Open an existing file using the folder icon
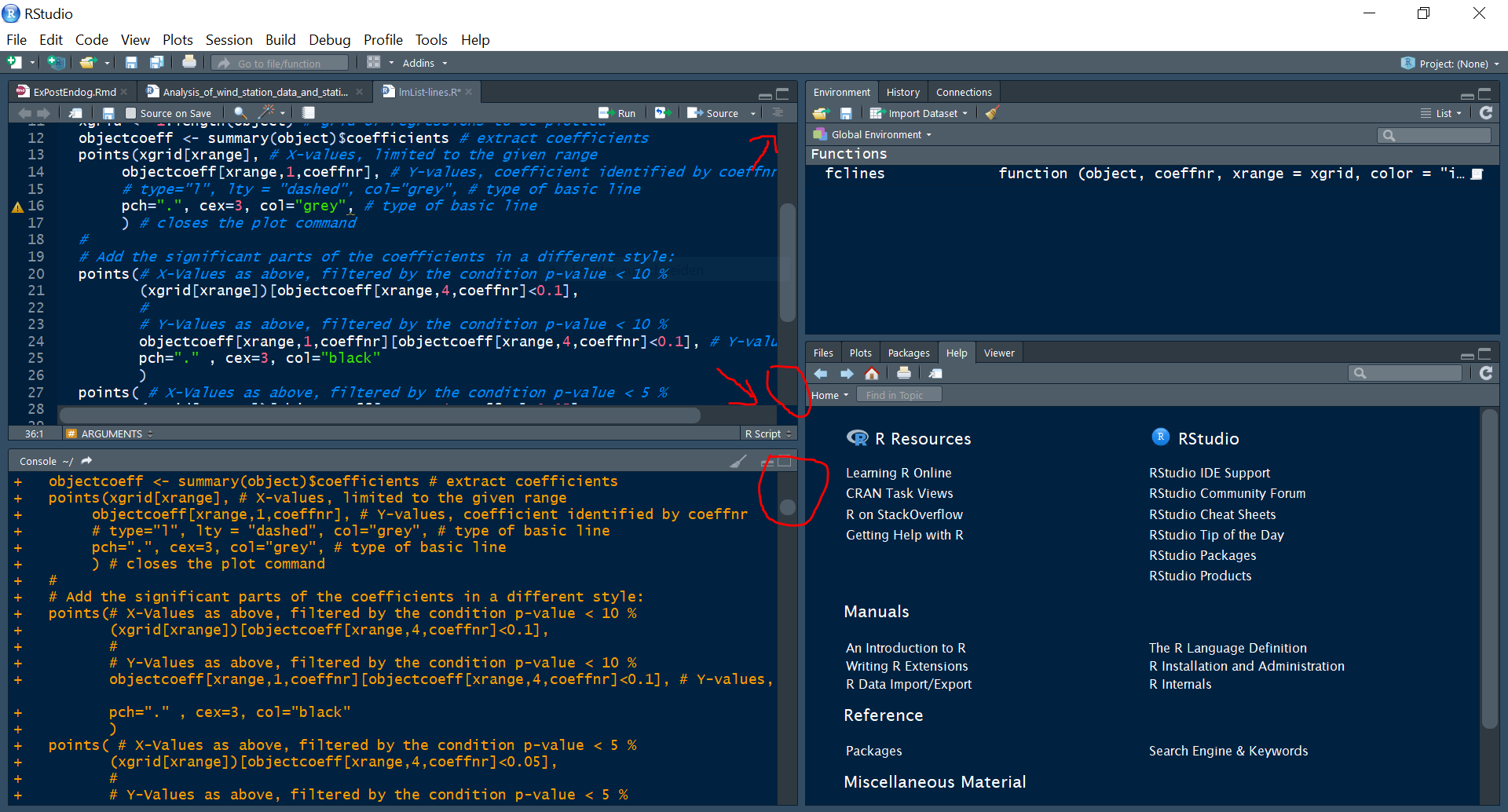Image resolution: width=1508 pixels, height=812 pixels. [87, 63]
